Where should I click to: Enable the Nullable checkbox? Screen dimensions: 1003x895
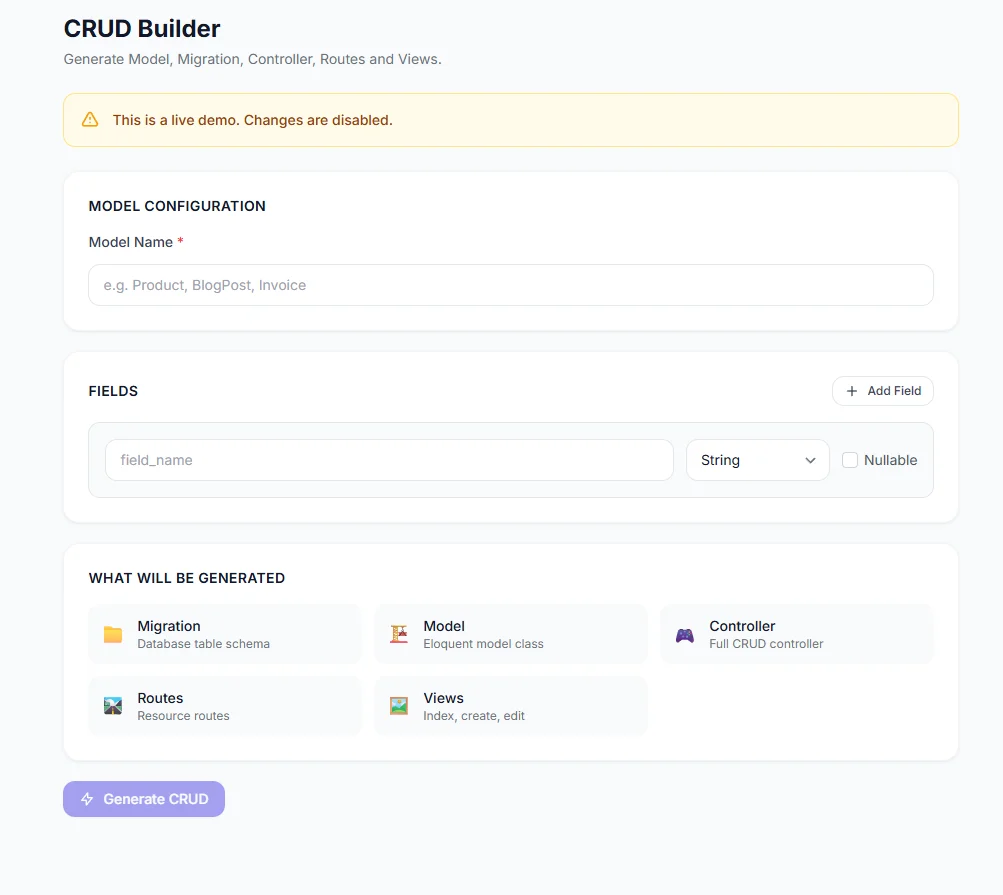850,460
